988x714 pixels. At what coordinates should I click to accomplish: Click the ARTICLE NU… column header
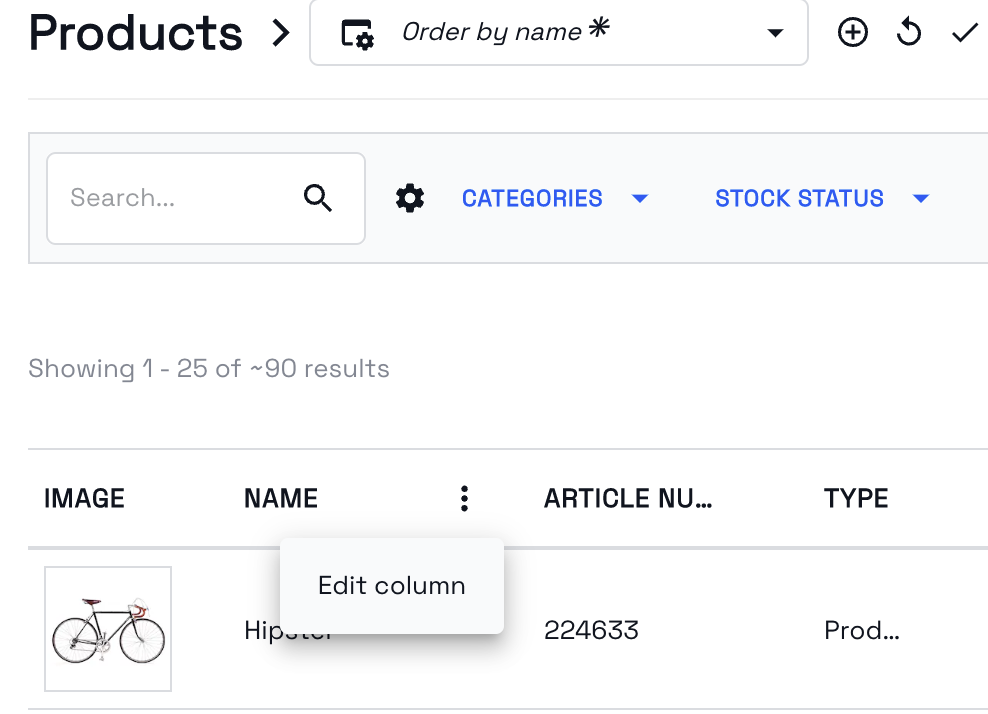pos(628,498)
